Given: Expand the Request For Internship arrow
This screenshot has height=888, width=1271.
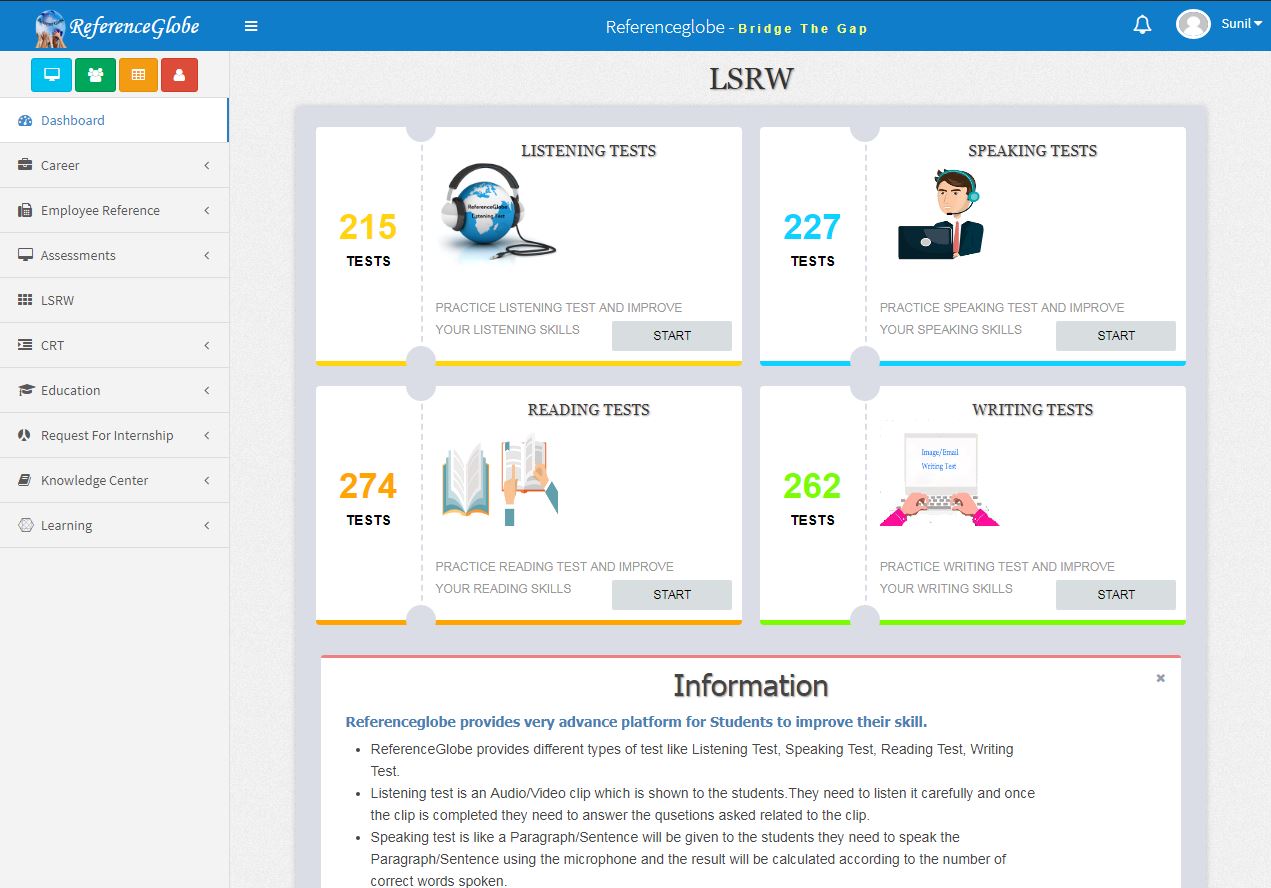Looking at the screenshot, I should pyautogui.click(x=207, y=435).
